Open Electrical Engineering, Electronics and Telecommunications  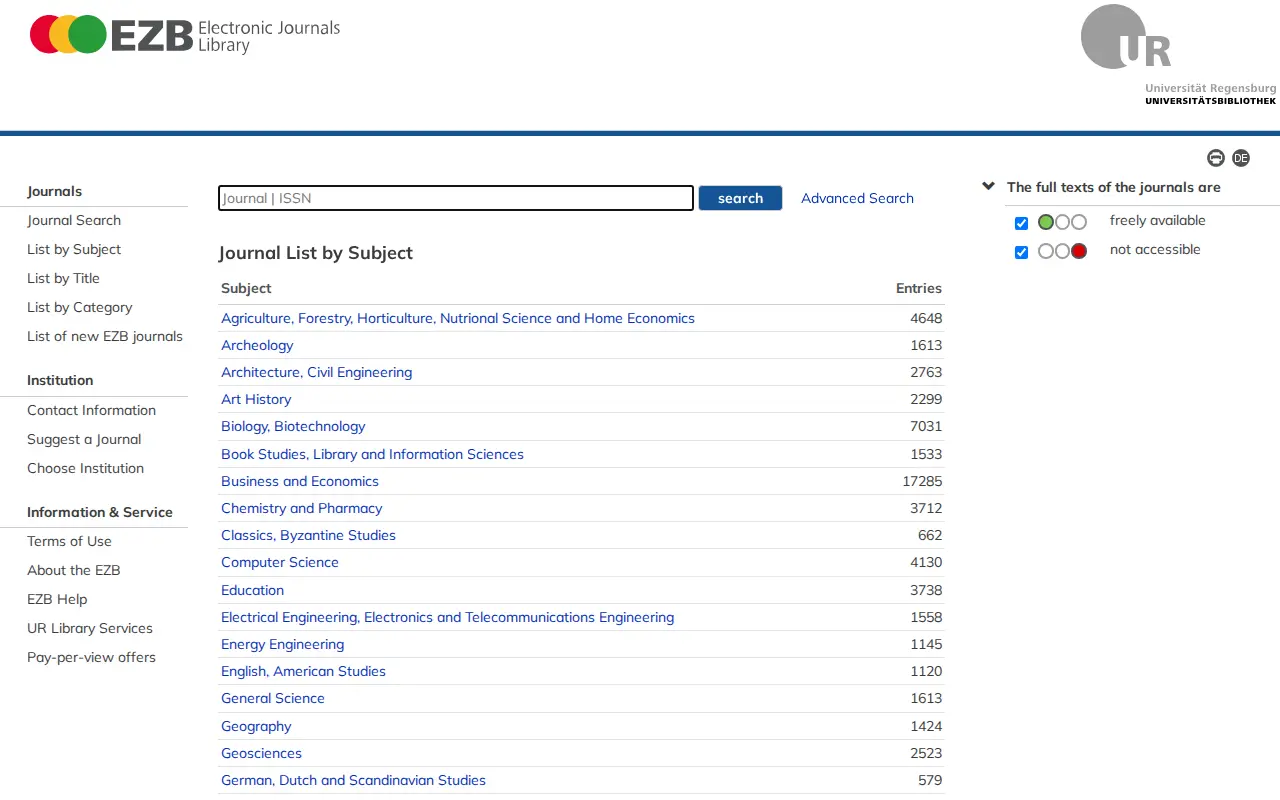[x=447, y=617]
